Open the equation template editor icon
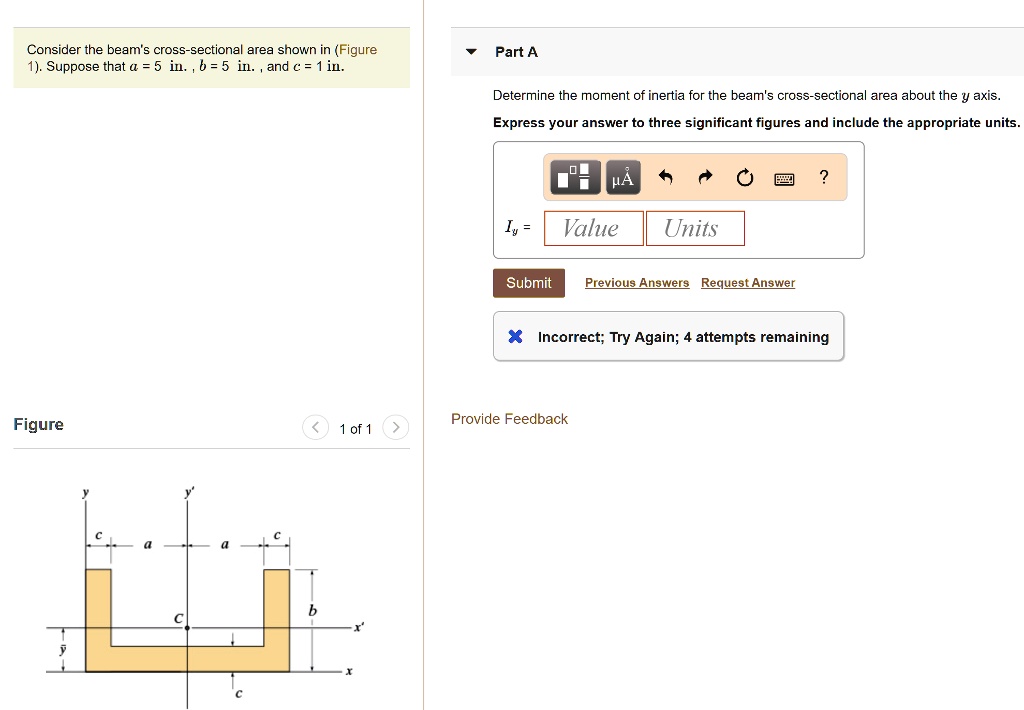Screen dimensions: 1024x710 coord(574,177)
